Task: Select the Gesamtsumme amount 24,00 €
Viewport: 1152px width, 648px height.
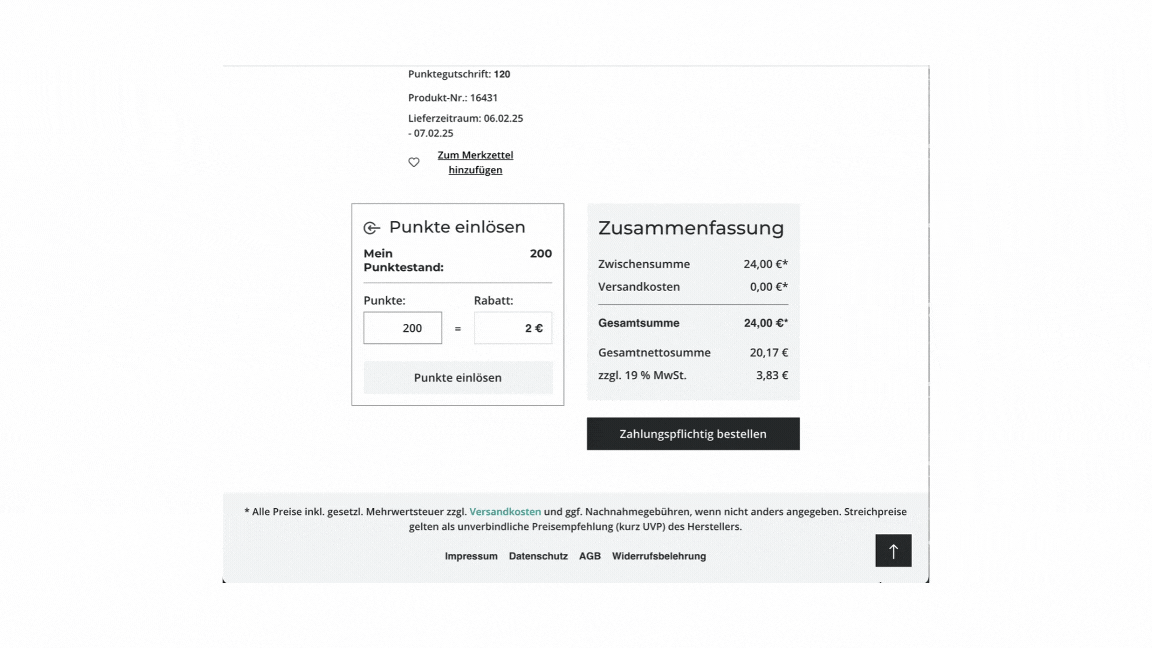Action: tap(765, 323)
